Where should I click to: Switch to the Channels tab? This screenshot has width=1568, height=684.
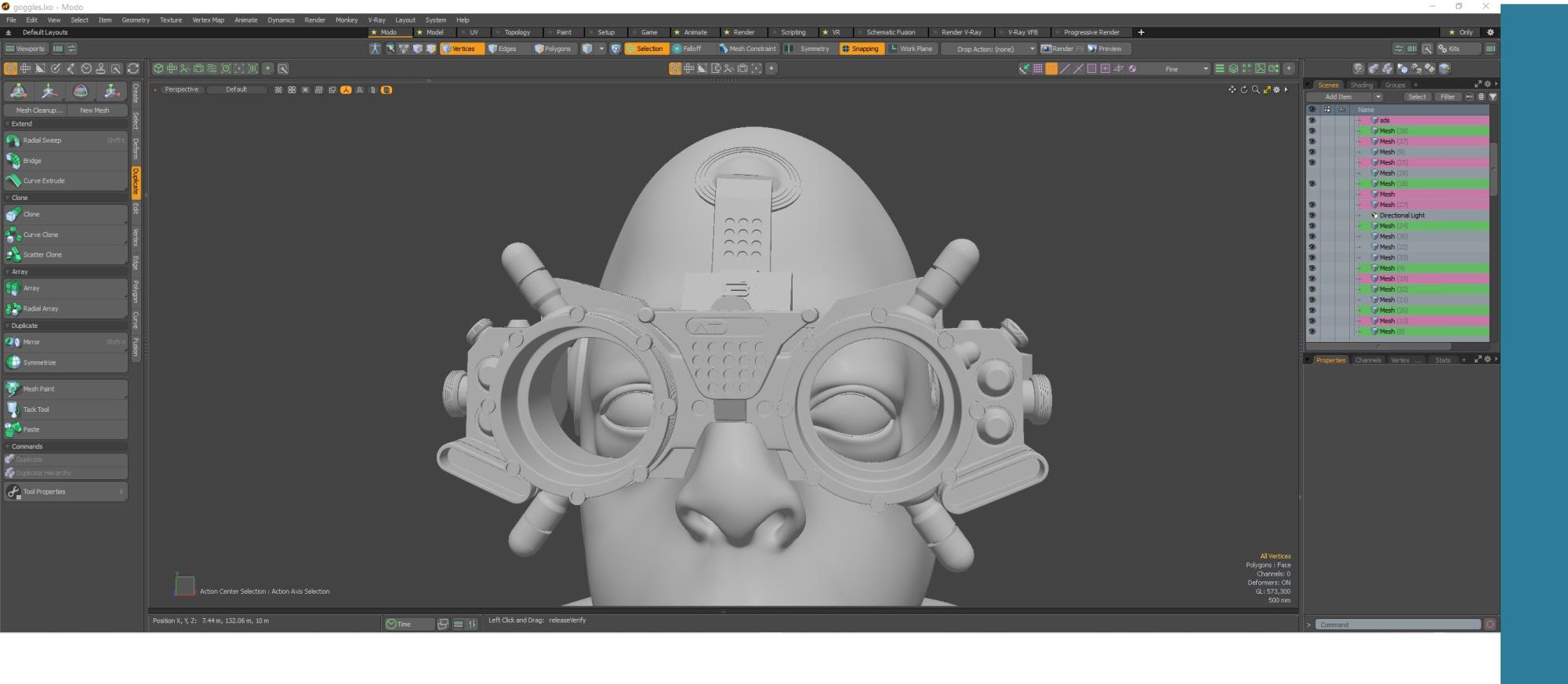1368,360
